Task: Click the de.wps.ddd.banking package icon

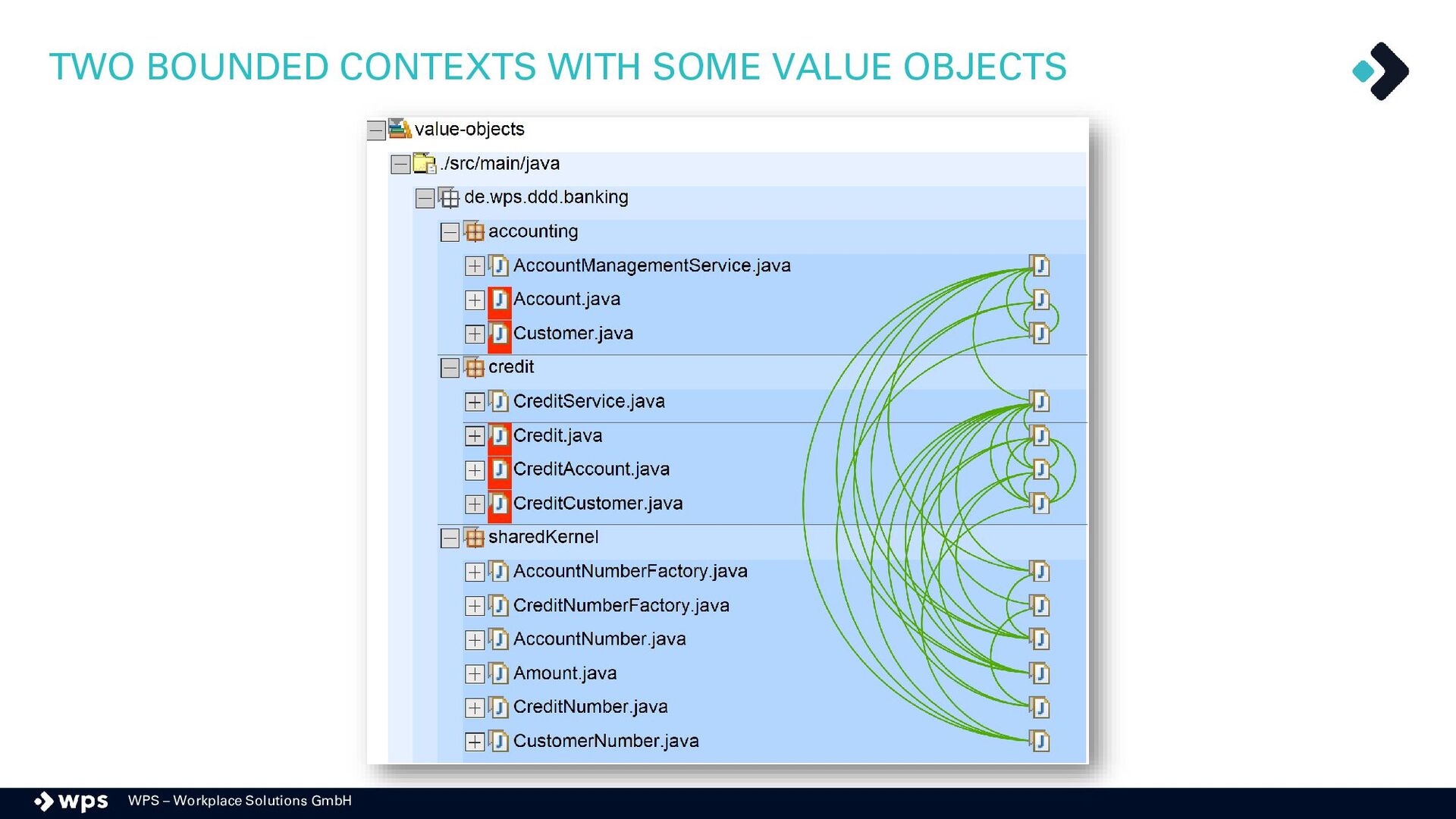Action: (450, 198)
